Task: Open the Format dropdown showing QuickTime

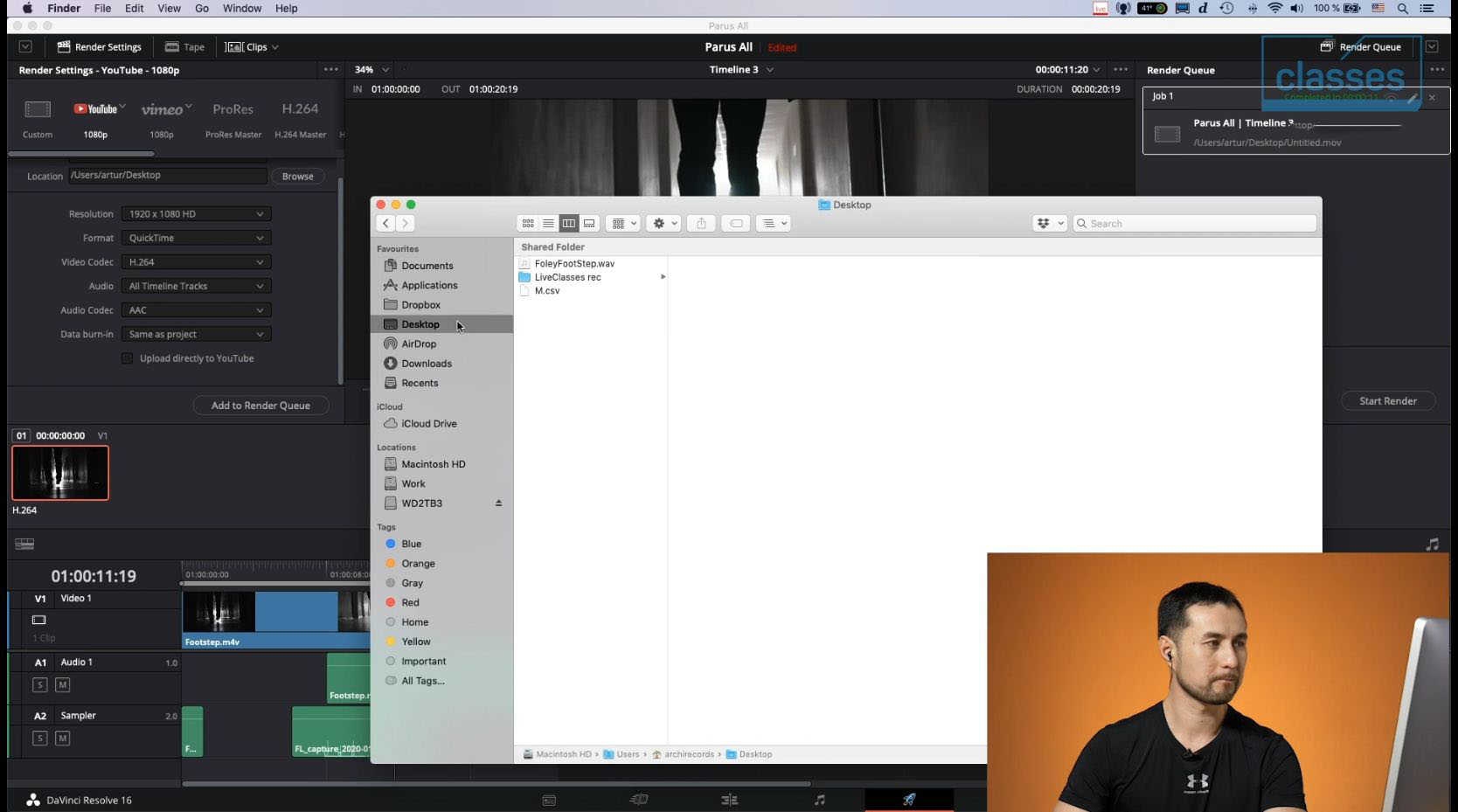Action: 196,238
